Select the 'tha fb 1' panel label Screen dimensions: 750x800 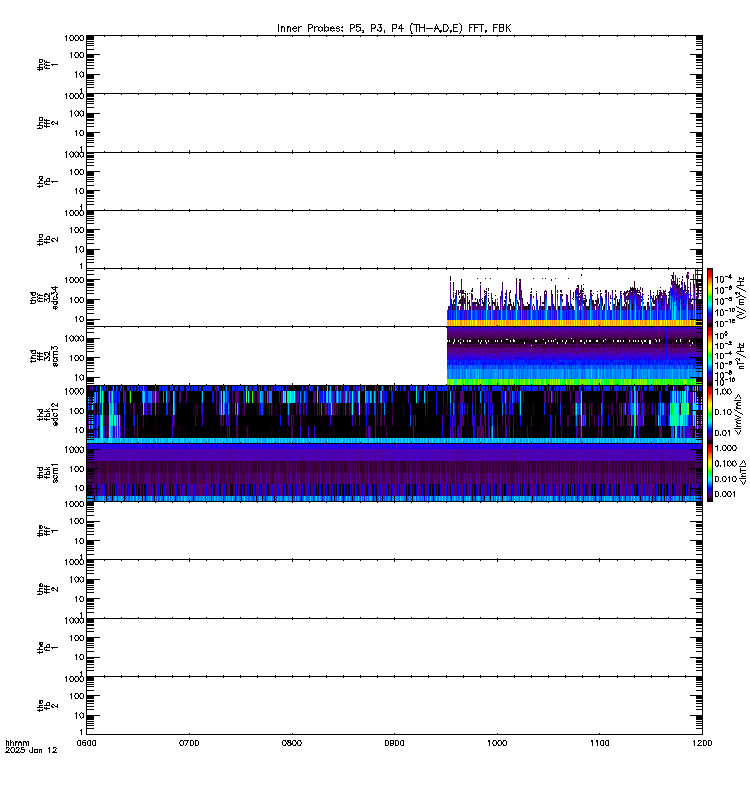pos(47,181)
